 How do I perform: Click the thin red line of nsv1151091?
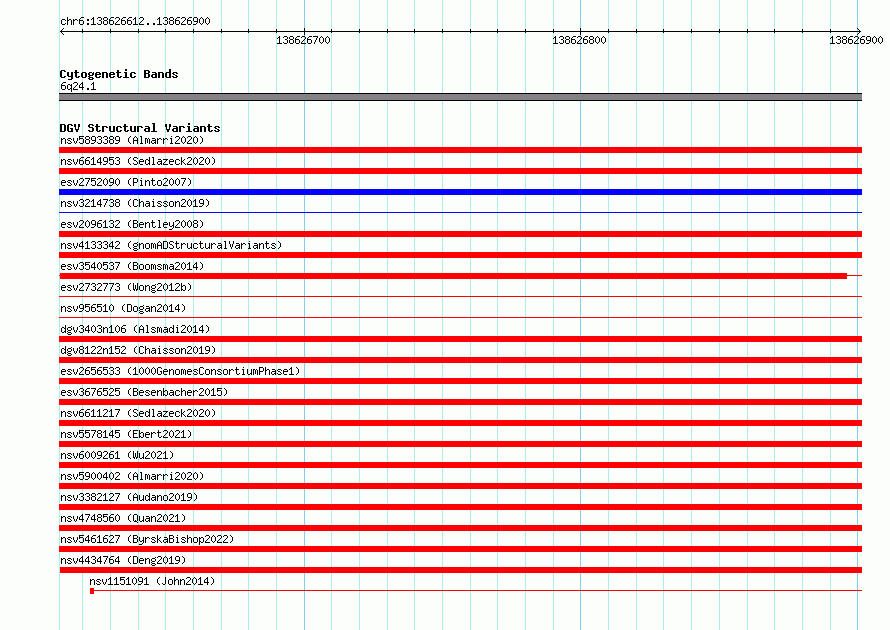click(x=476, y=591)
